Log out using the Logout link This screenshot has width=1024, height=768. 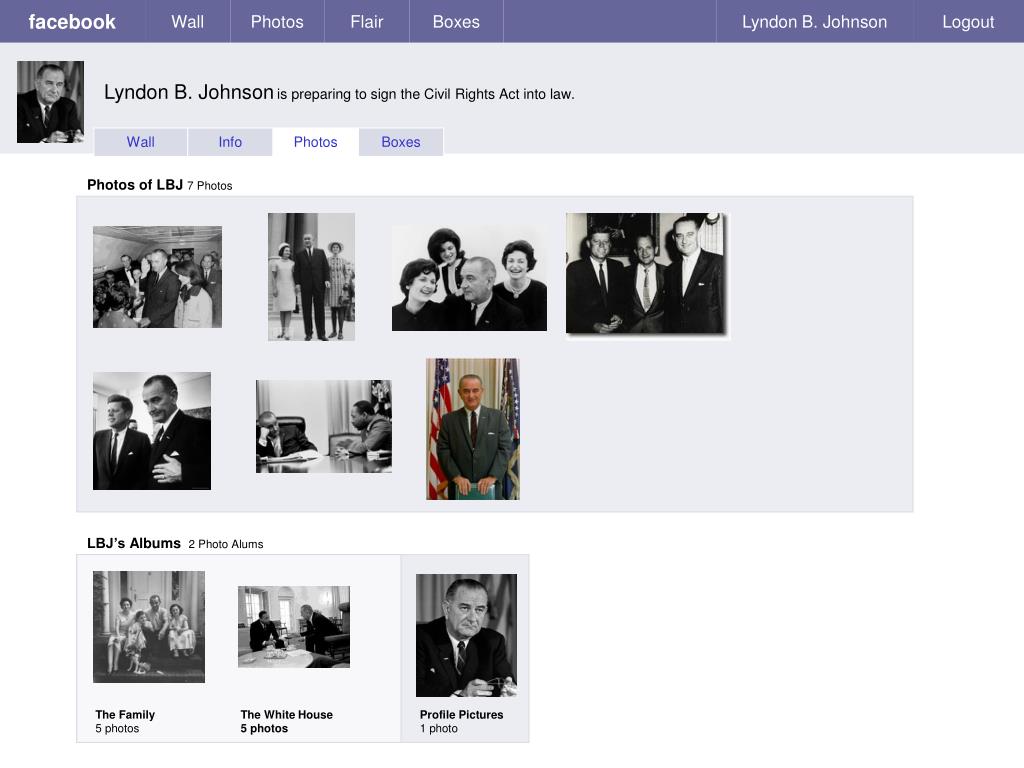(x=968, y=22)
